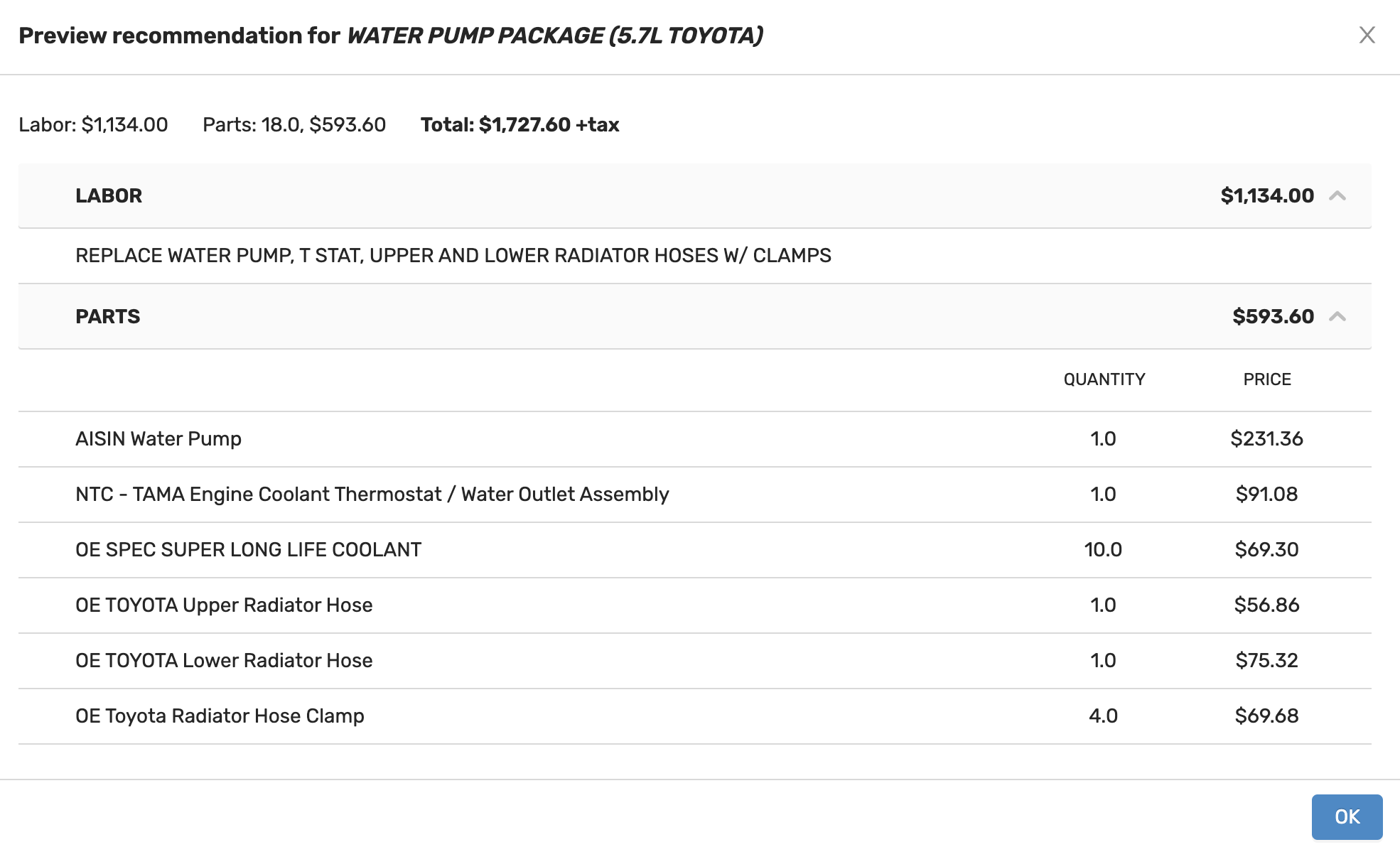Click the $231.36 water pump price
1400x847 pixels.
1266,439
